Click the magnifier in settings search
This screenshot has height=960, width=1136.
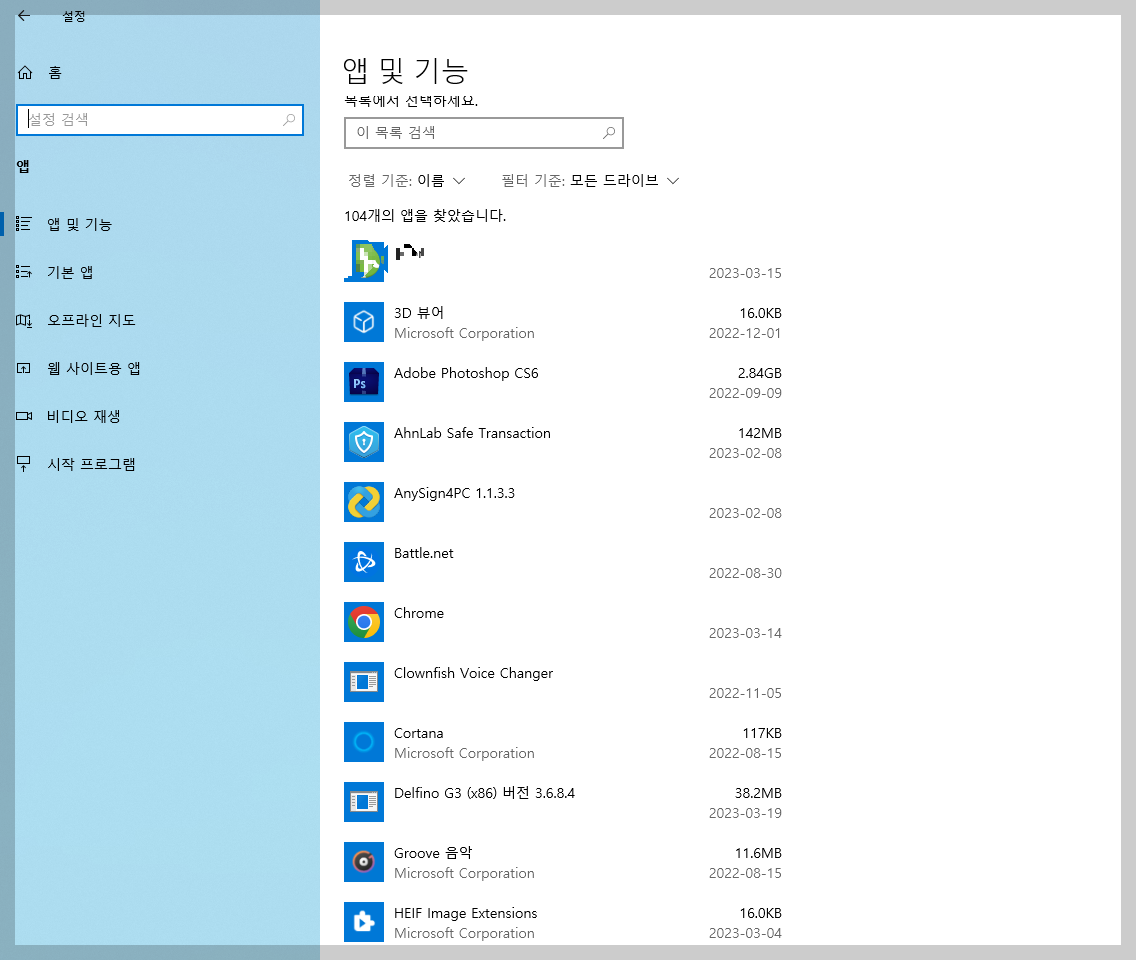tap(289, 120)
